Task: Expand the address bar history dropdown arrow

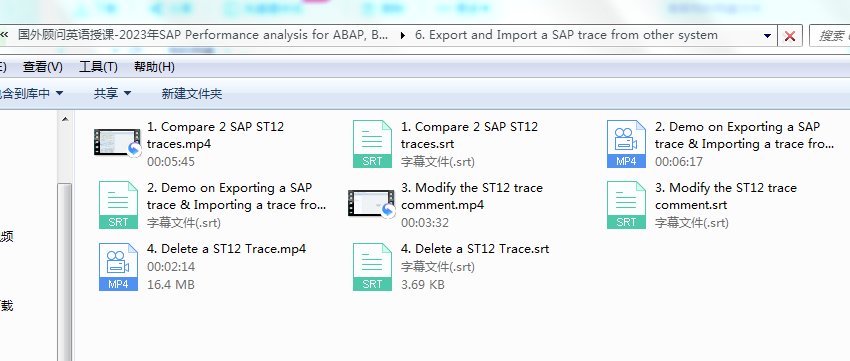Action: [x=767, y=36]
